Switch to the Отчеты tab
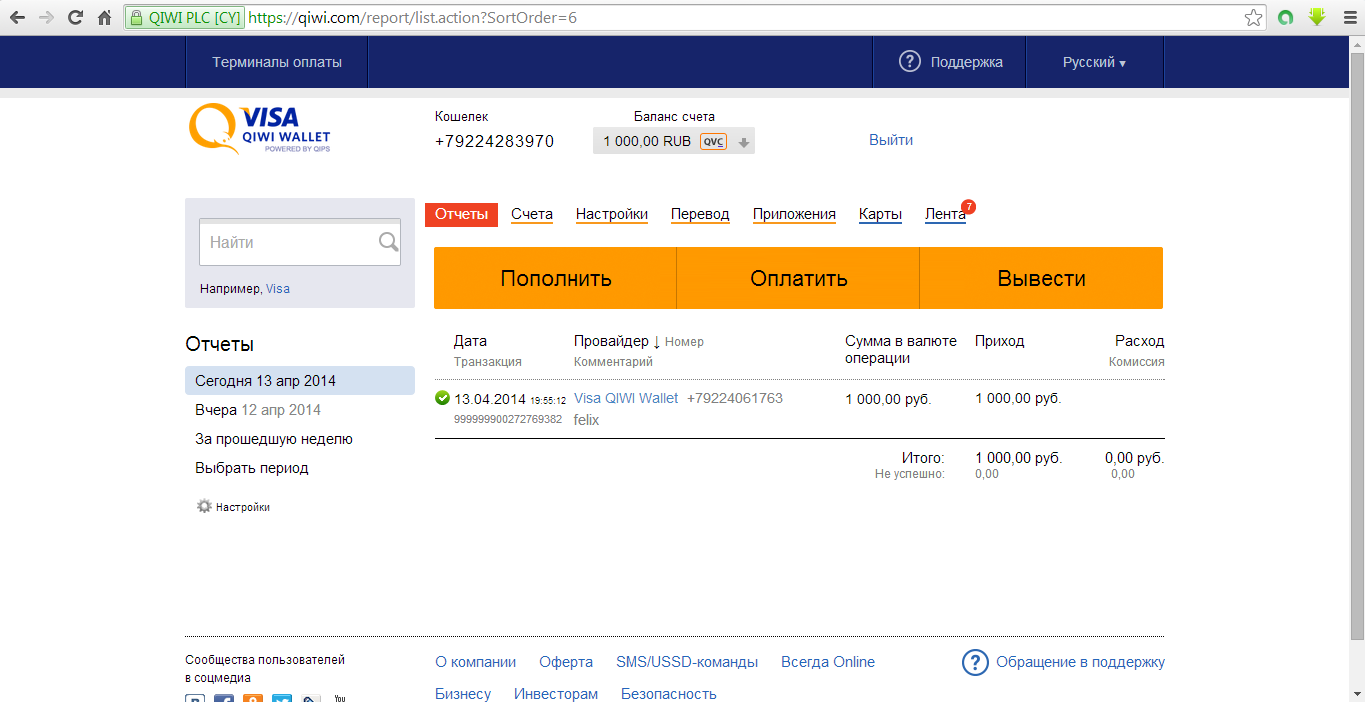This screenshot has height=702, width=1365. pos(461,214)
